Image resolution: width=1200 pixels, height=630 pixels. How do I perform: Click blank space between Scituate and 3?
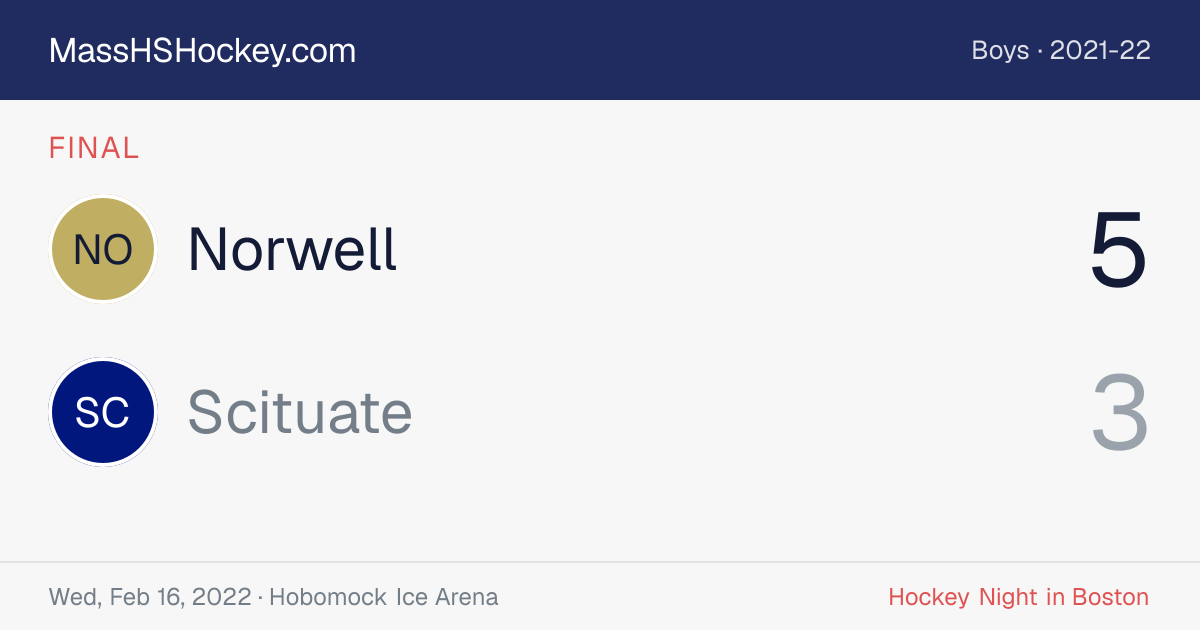(x=750, y=412)
